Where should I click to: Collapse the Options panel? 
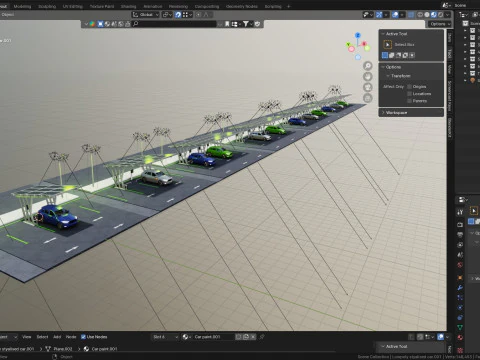coord(383,67)
